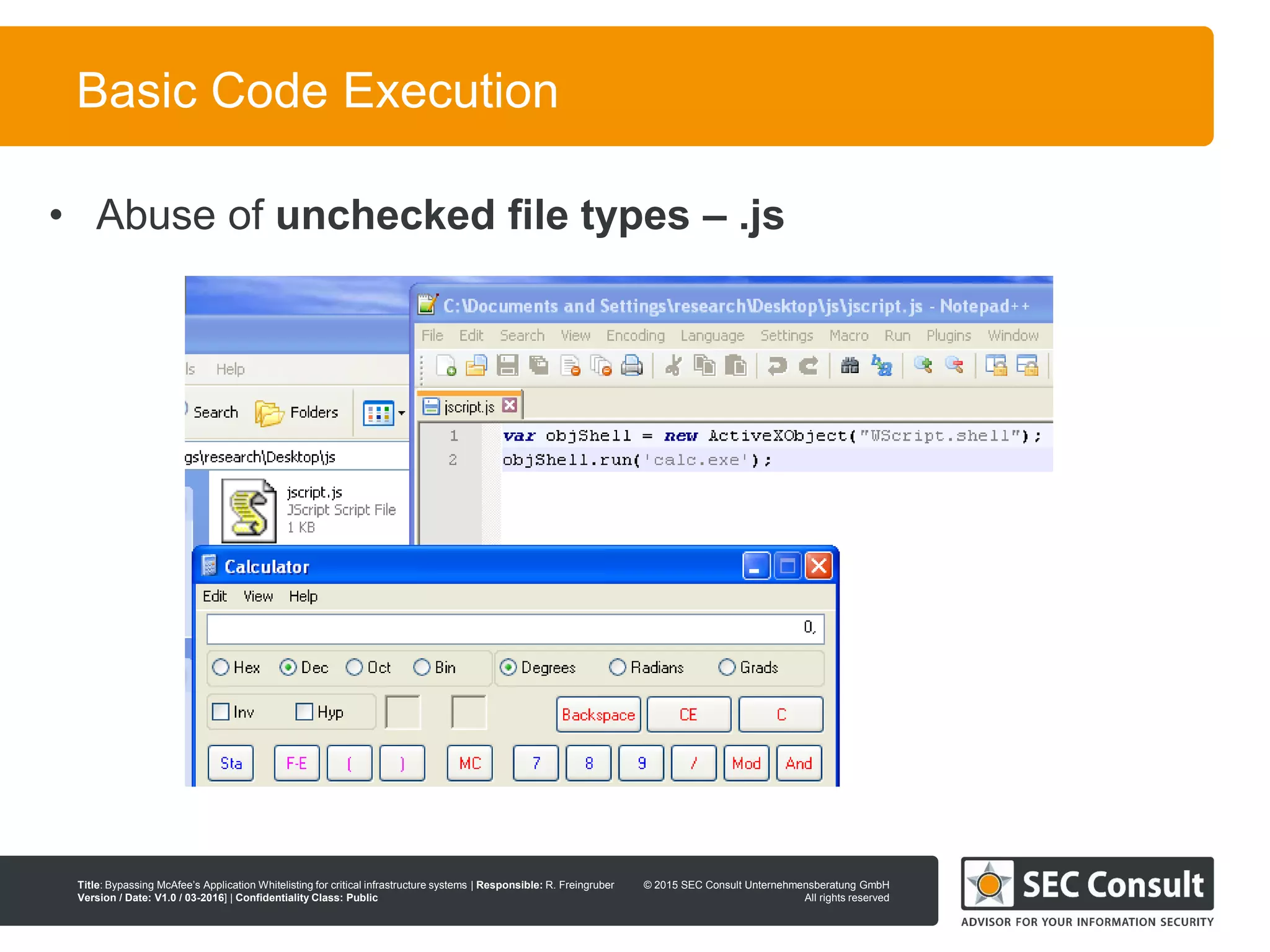Open the Calculator Help menu
This screenshot has height=952, width=1270.
click(x=303, y=596)
